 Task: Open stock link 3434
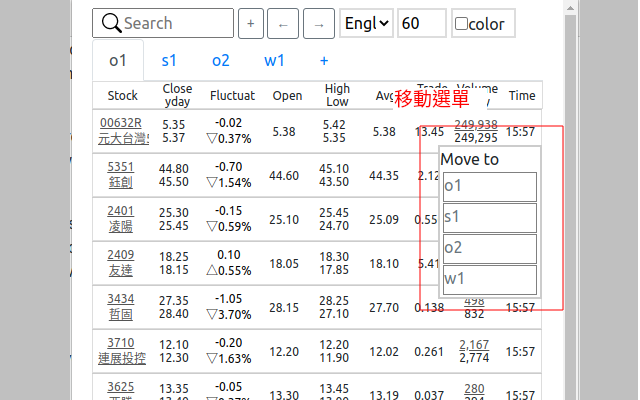click(x=121, y=299)
